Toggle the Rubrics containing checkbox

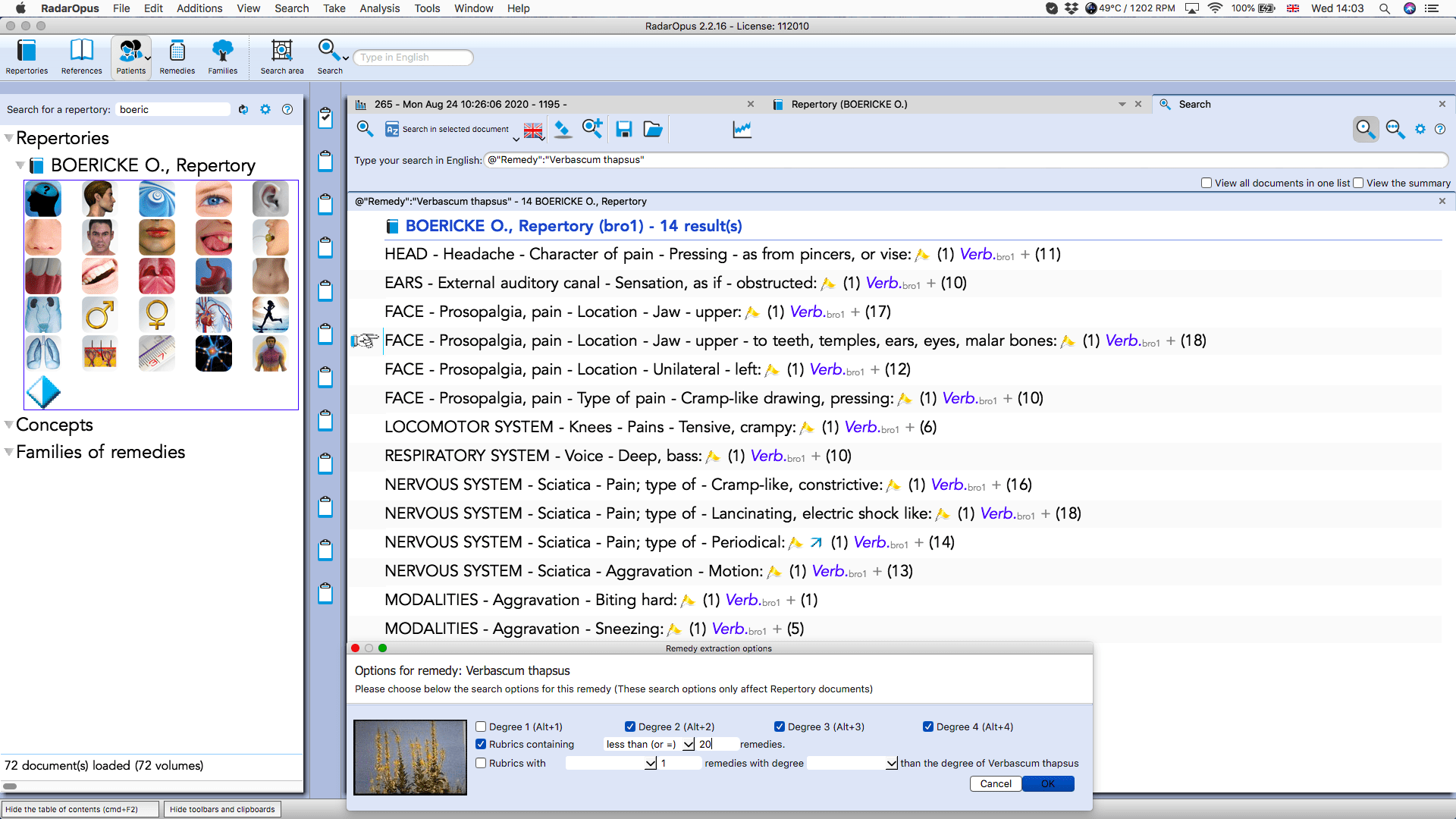point(481,744)
